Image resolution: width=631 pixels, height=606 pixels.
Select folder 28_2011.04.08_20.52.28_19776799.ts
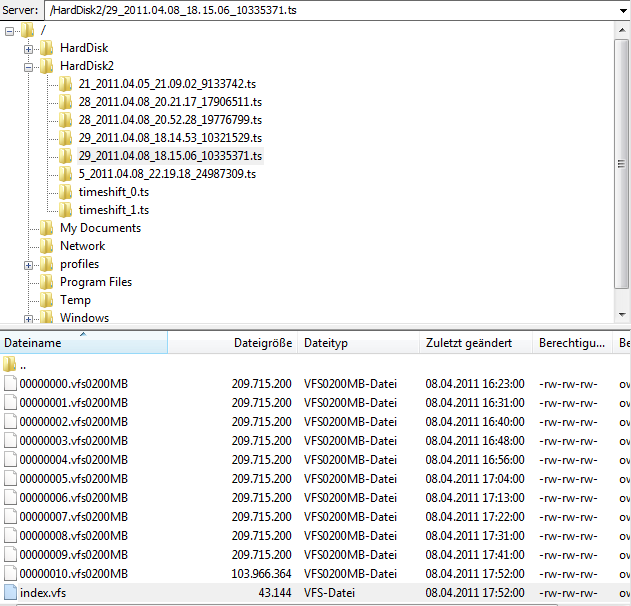point(170,120)
